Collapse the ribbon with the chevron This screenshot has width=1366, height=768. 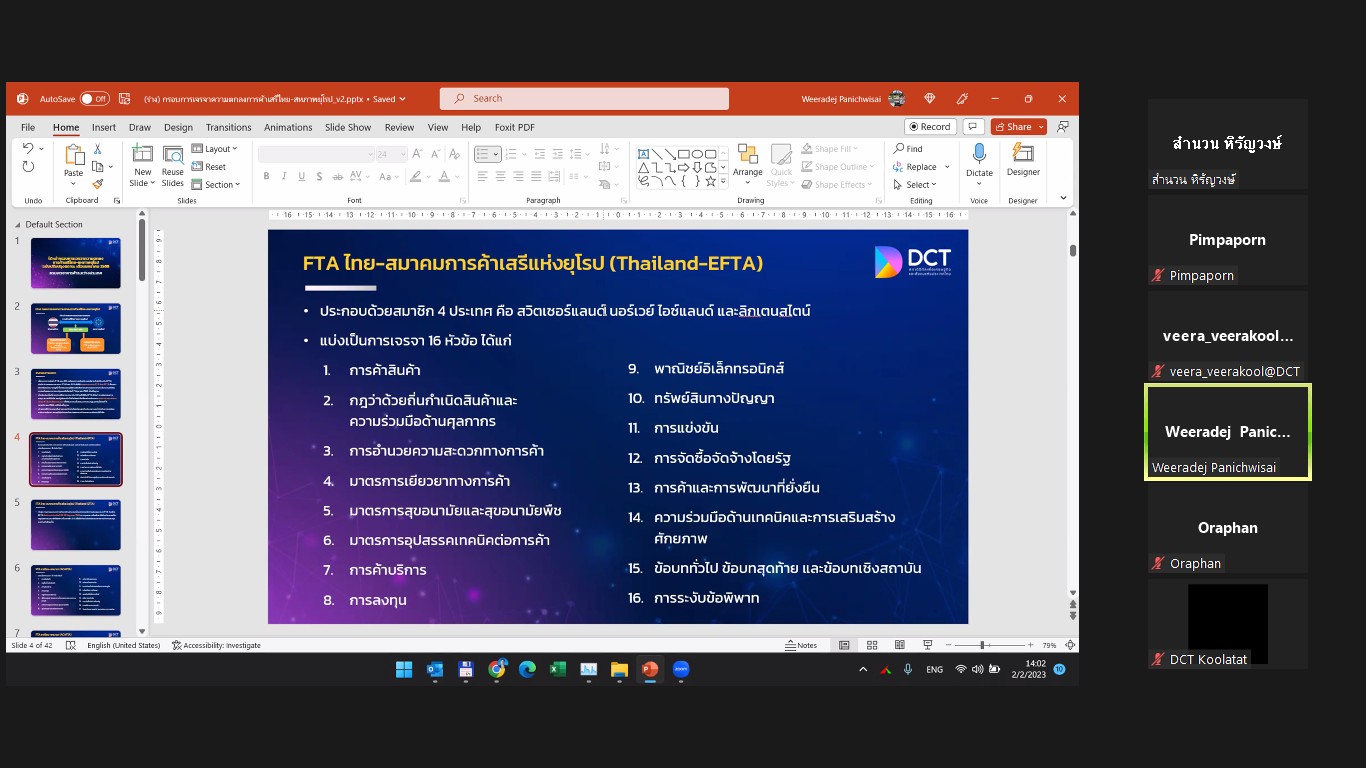pyautogui.click(x=1063, y=198)
